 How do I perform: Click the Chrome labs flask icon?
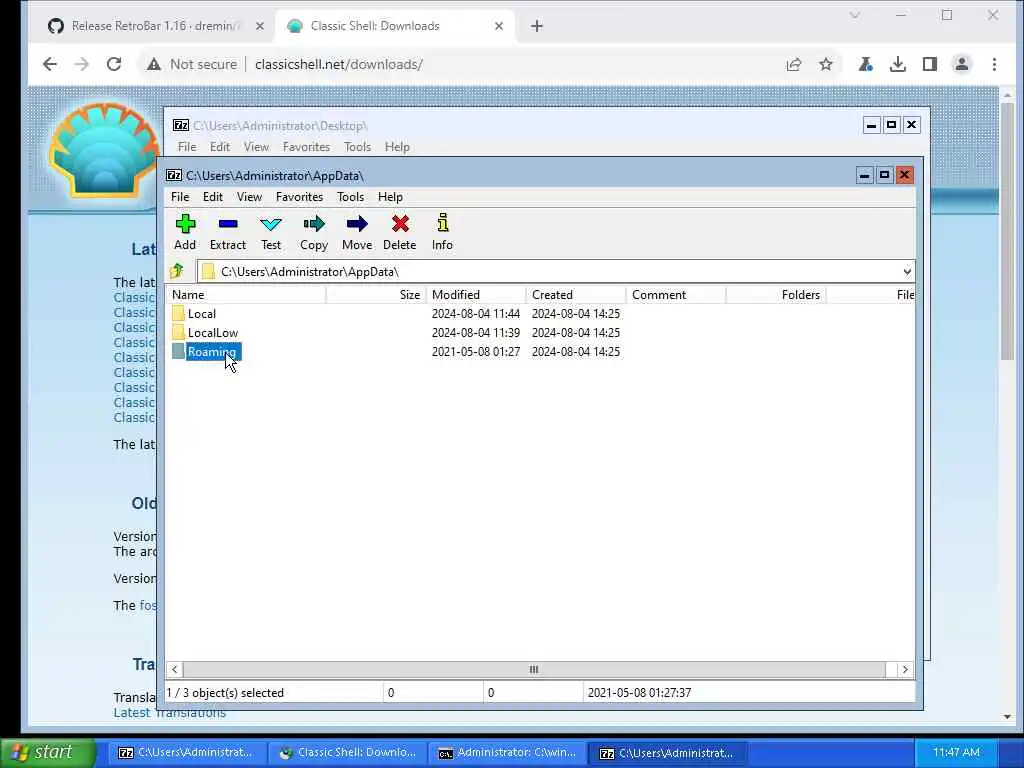[866, 64]
